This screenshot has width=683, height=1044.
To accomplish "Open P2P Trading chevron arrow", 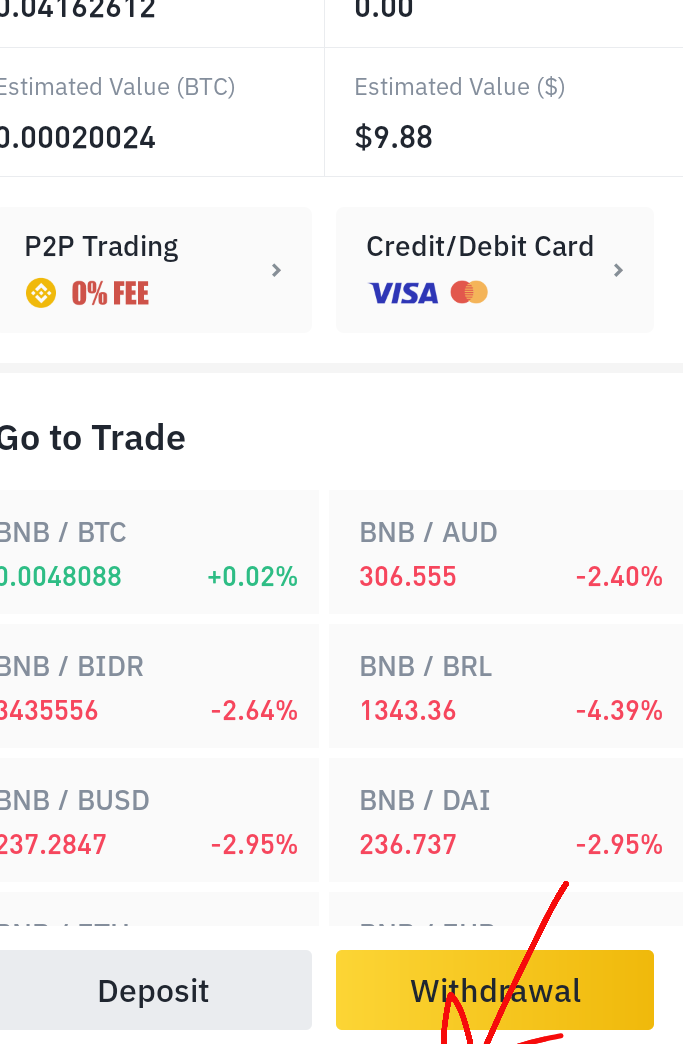I will pos(276,270).
